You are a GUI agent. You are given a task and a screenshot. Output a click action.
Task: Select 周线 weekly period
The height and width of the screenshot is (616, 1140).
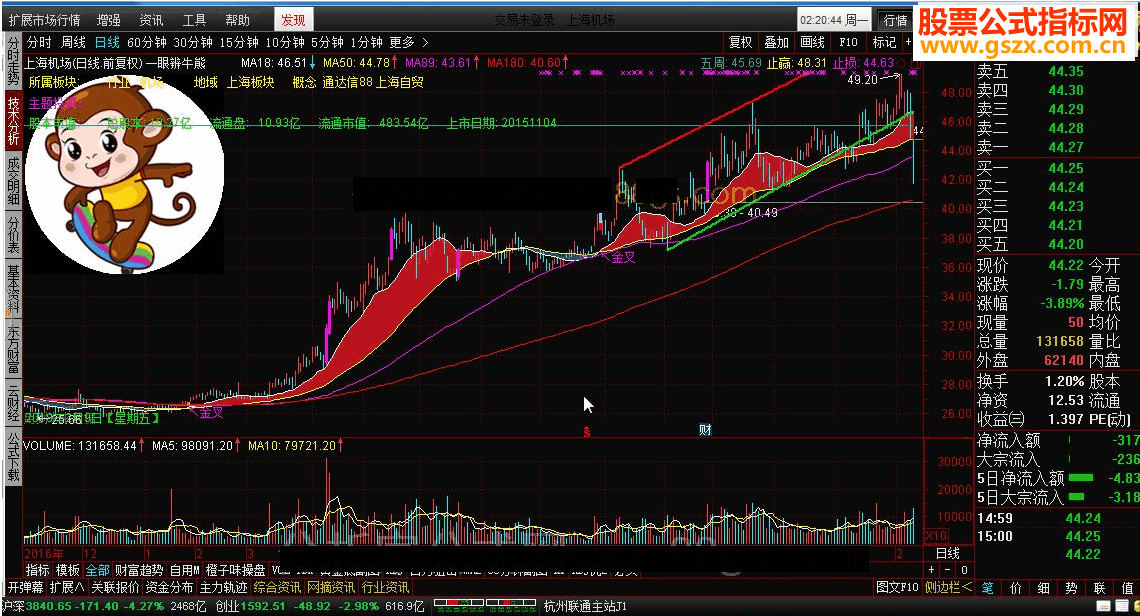[x=73, y=43]
